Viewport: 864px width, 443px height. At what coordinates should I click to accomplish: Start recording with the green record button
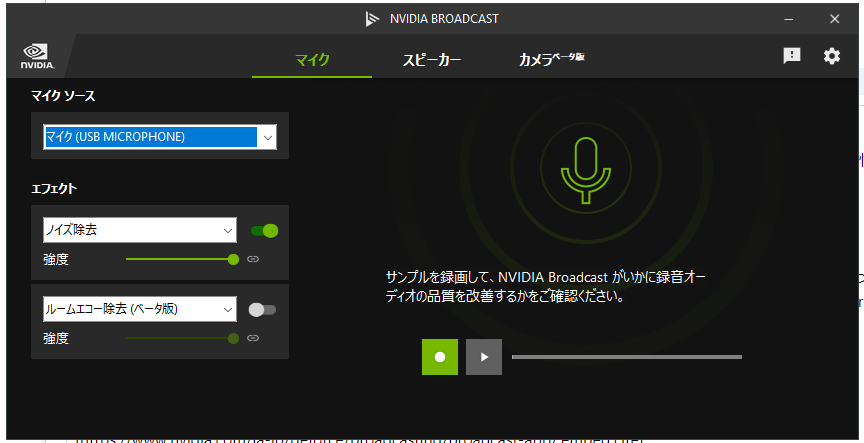440,357
